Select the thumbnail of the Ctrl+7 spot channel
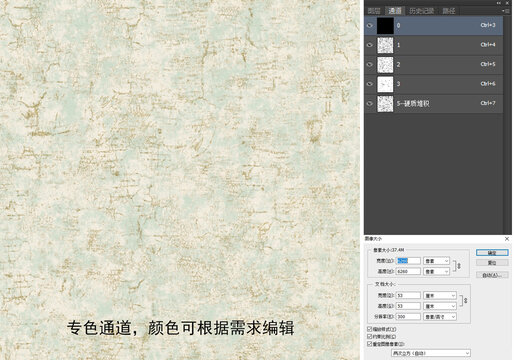The width and height of the screenshot is (515, 360). [x=385, y=104]
